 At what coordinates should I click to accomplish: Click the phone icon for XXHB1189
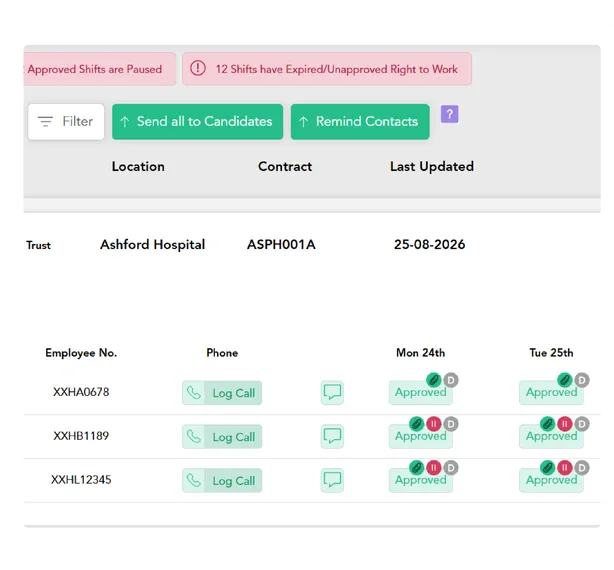(193, 437)
